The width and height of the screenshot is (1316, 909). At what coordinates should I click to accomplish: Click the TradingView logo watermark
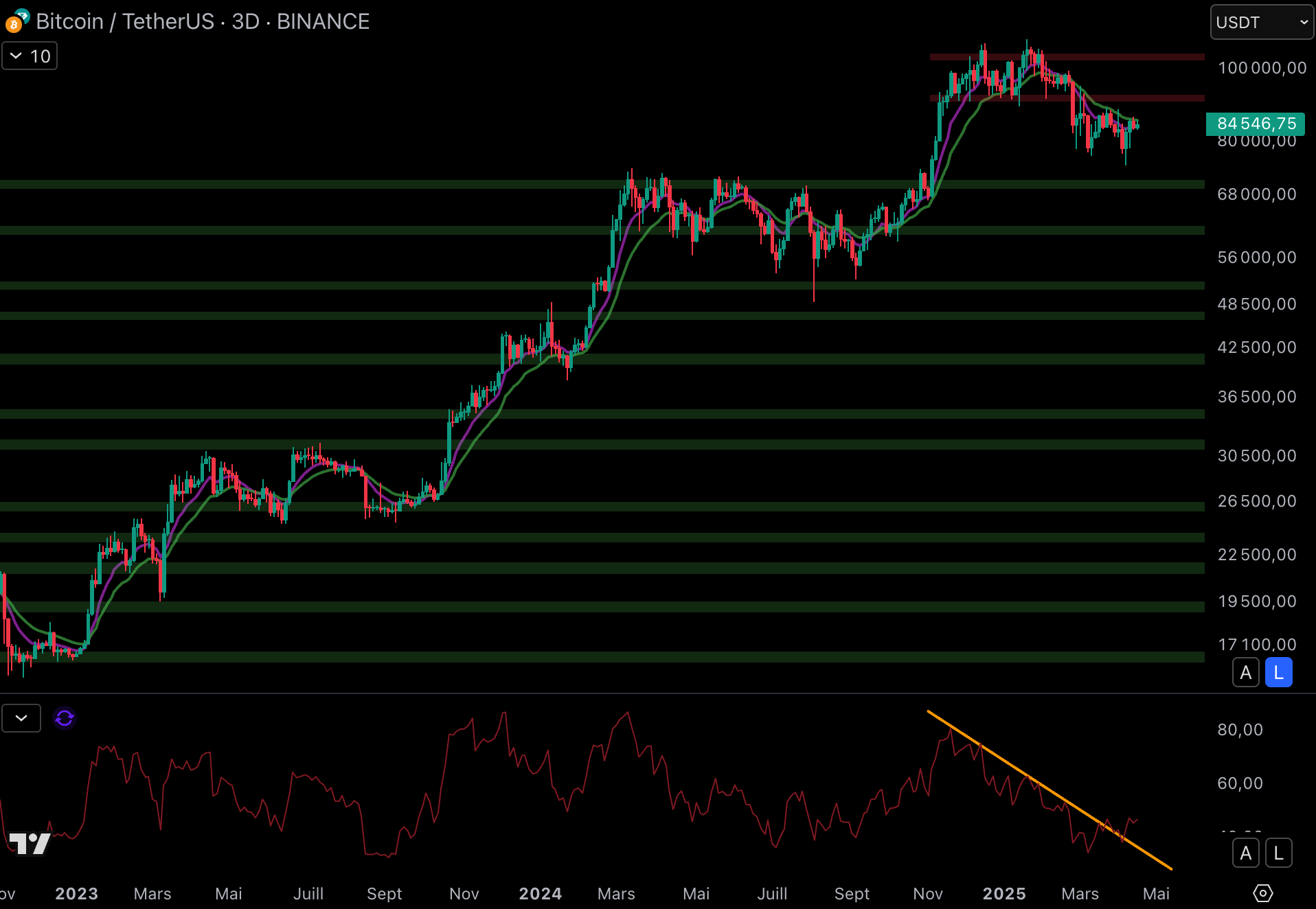[30, 844]
